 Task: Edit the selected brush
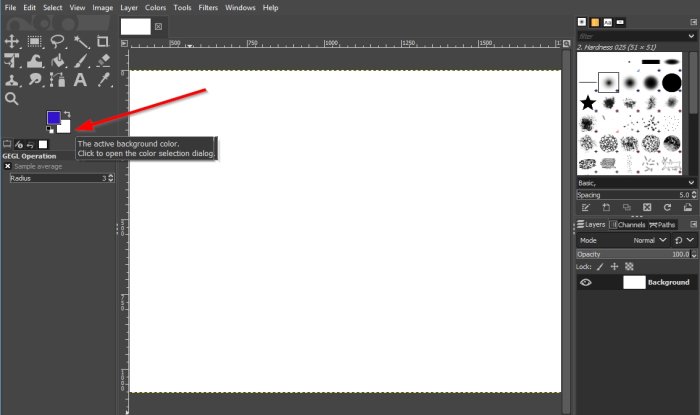point(586,208)
